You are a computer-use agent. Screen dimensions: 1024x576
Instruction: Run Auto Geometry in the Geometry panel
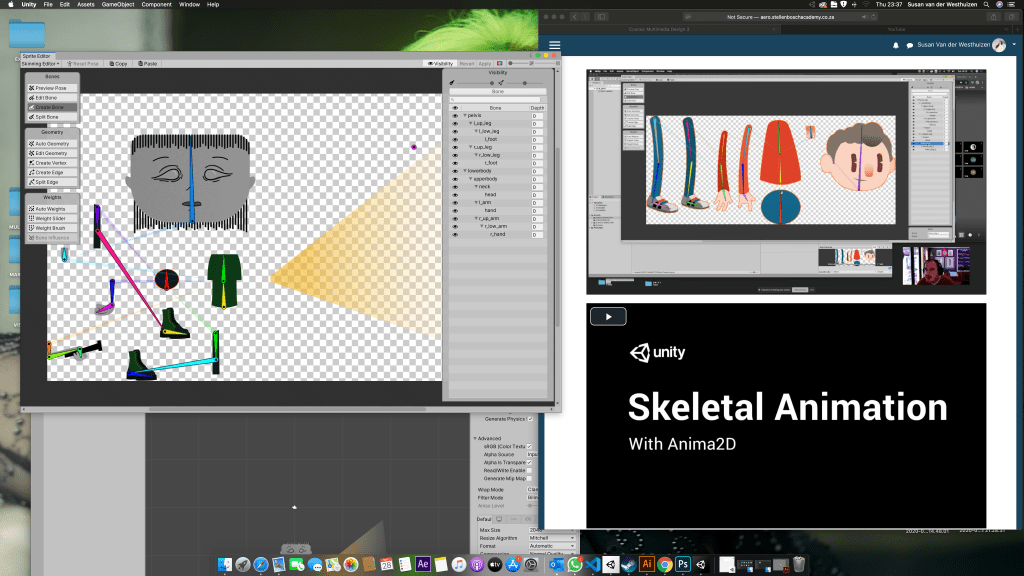click(x=51, y=144)
